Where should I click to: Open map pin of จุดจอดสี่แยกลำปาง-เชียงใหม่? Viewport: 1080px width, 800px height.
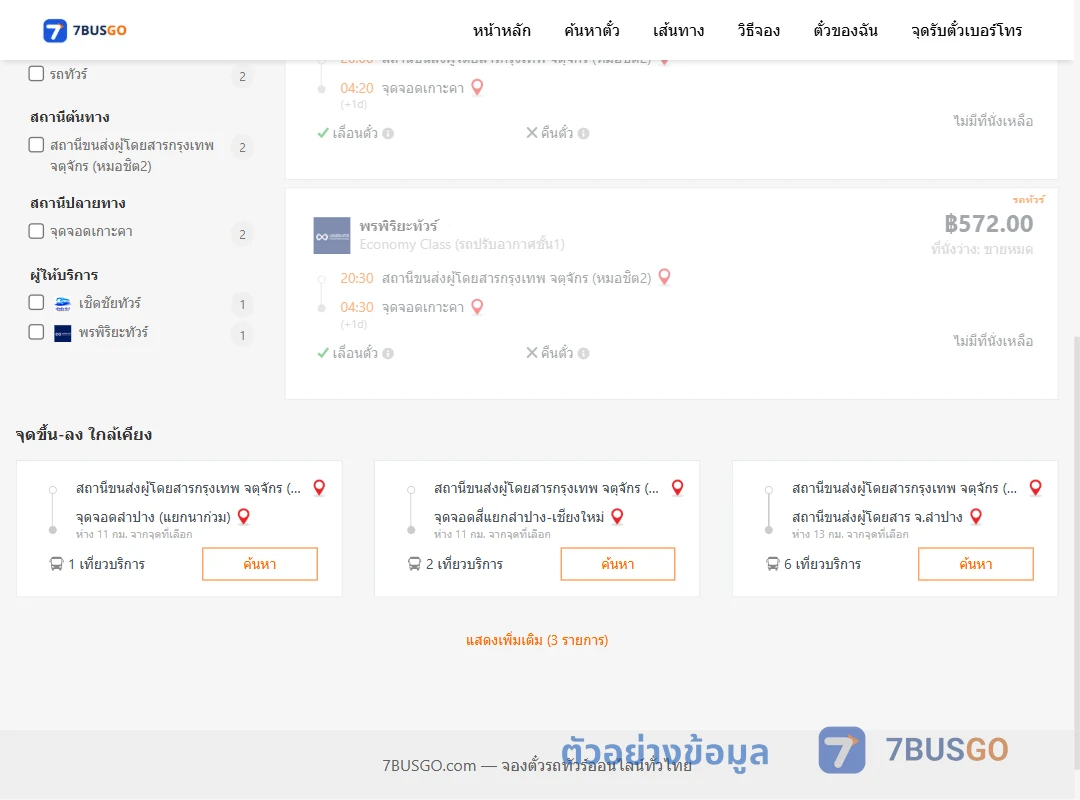tap(617, 517)
